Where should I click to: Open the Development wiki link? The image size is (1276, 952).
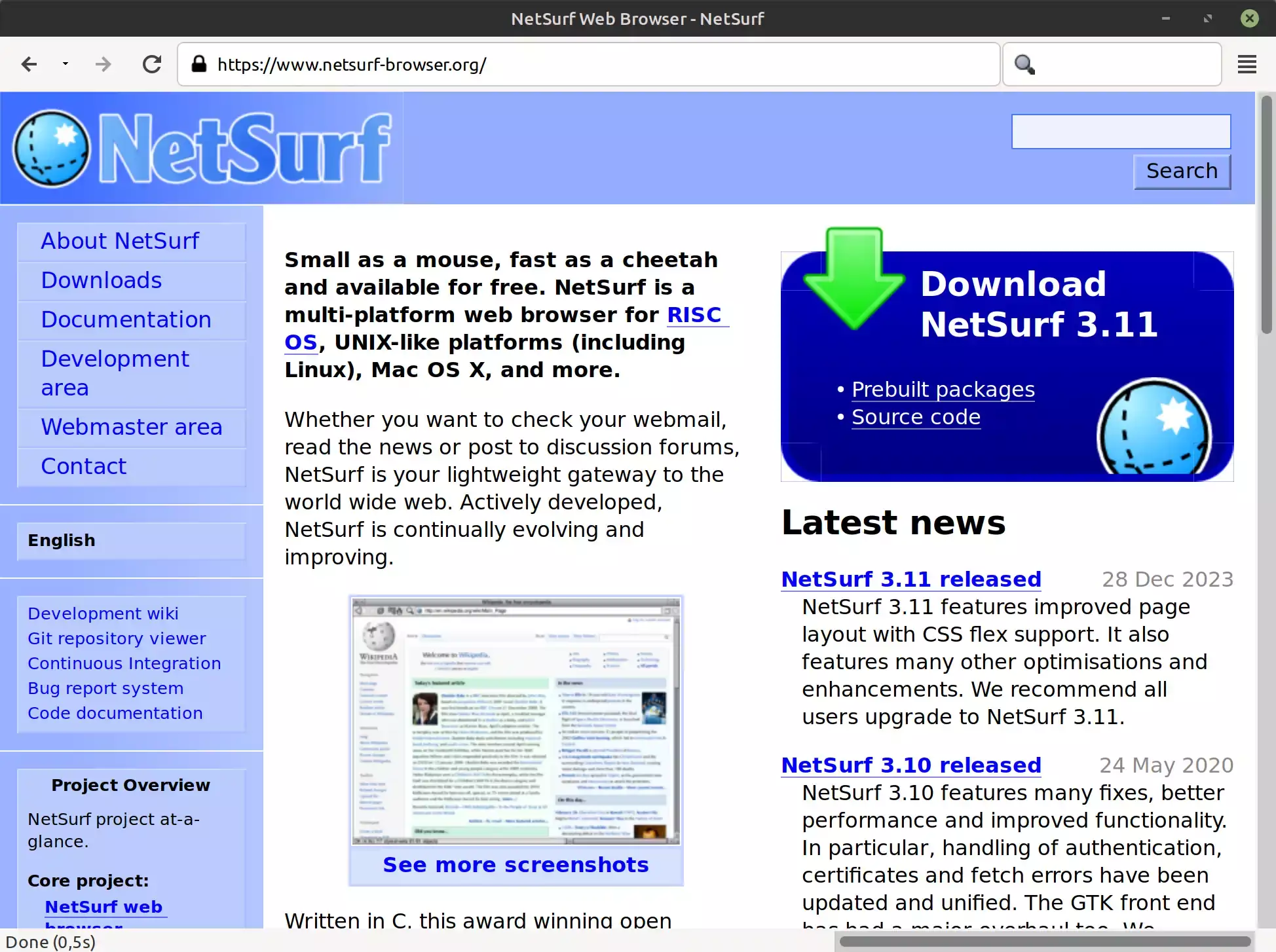pyautogui.click(x=103, y=613)
